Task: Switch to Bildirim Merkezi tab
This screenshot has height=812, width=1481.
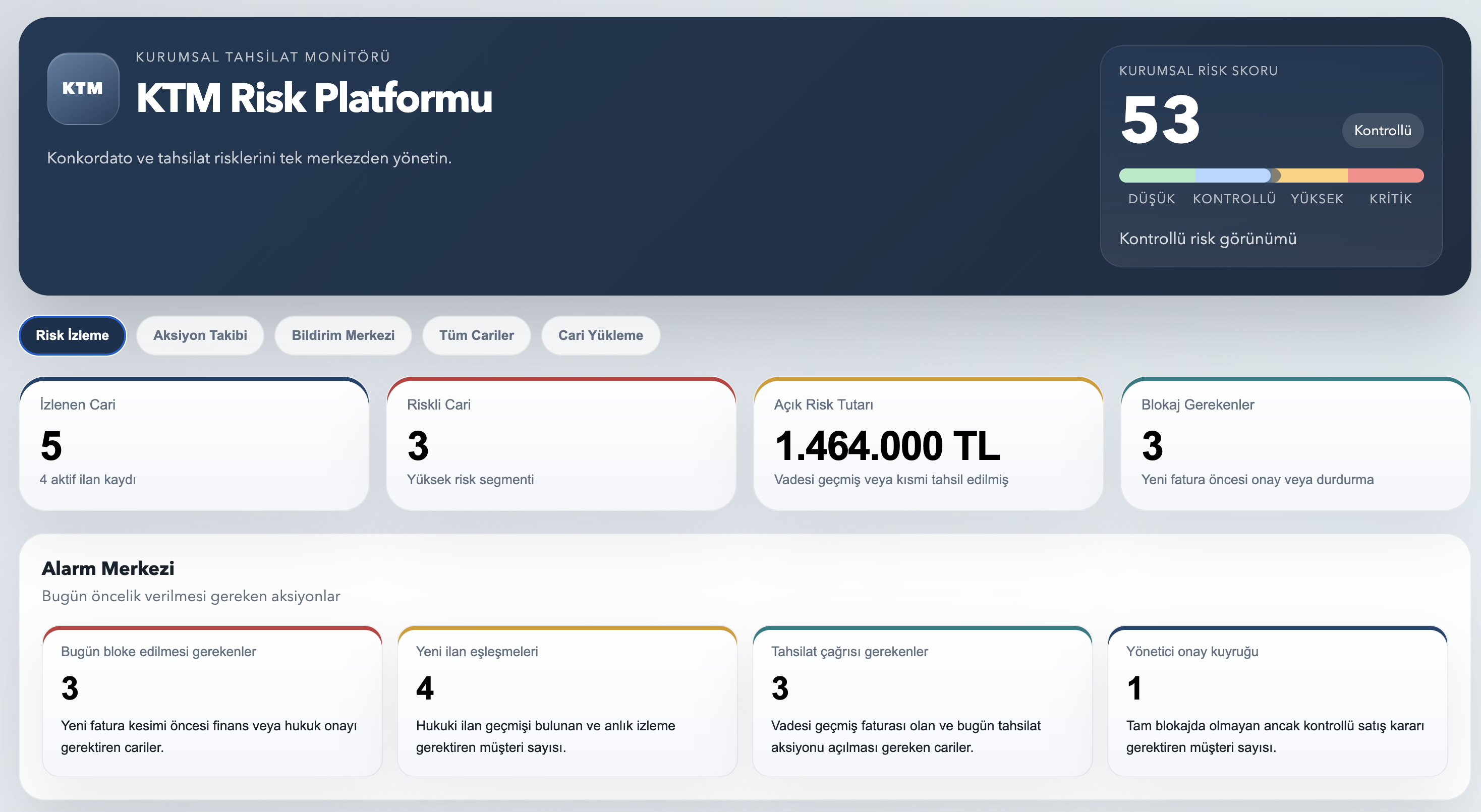Action: [x=343, y=335]
